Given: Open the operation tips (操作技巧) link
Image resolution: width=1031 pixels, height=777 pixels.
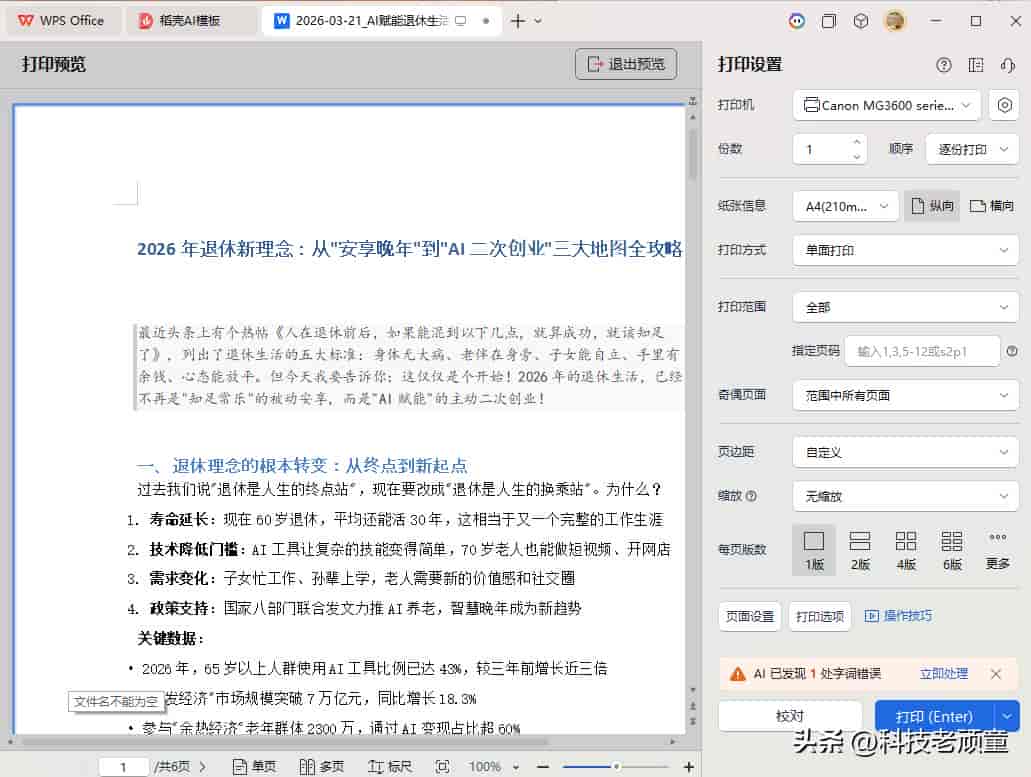Looking at the screenshot, I should pyautogui.click(x=898, y=616).
